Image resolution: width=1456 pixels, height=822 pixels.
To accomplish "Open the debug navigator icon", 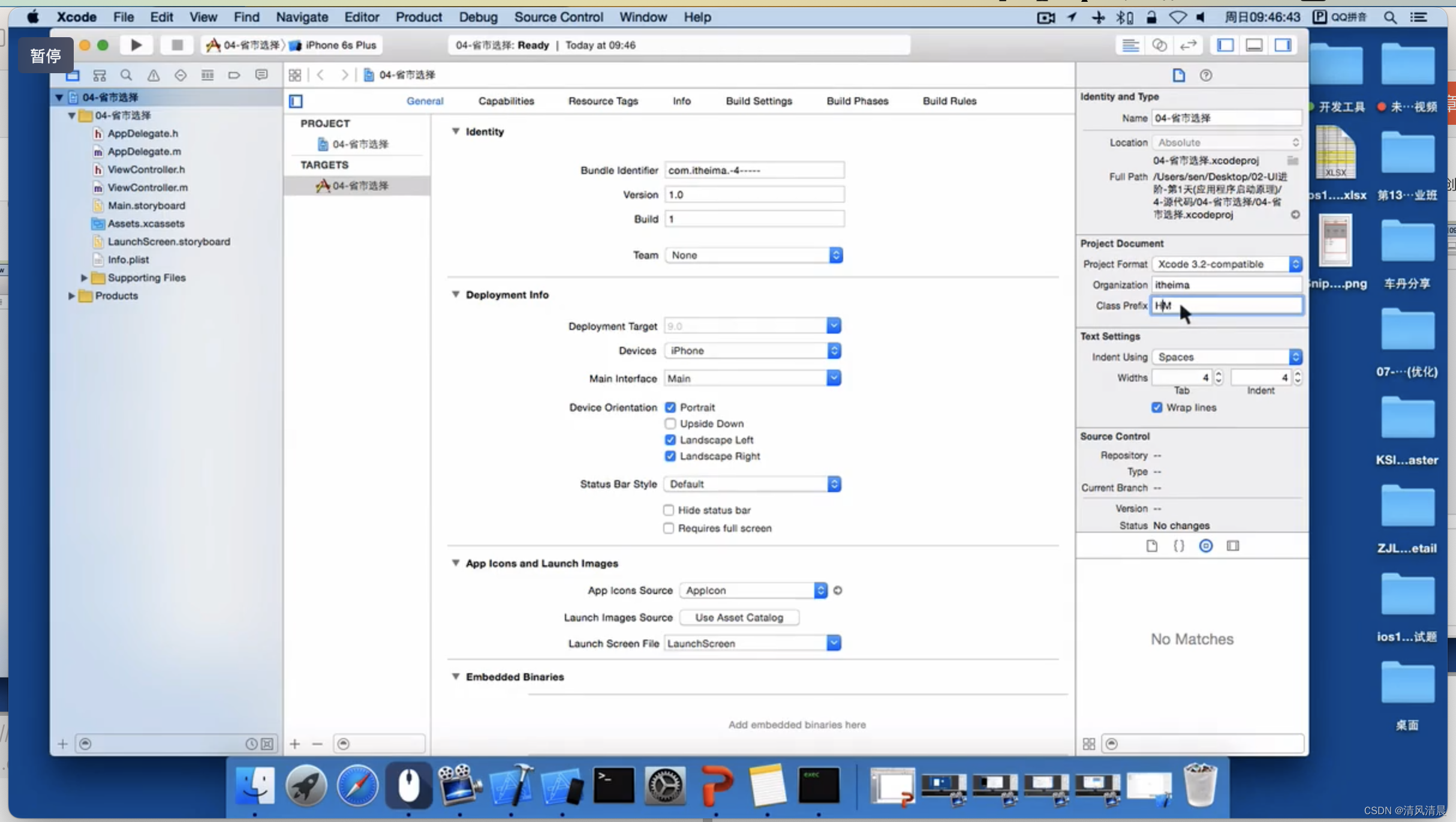I will [x=207, y=75].
